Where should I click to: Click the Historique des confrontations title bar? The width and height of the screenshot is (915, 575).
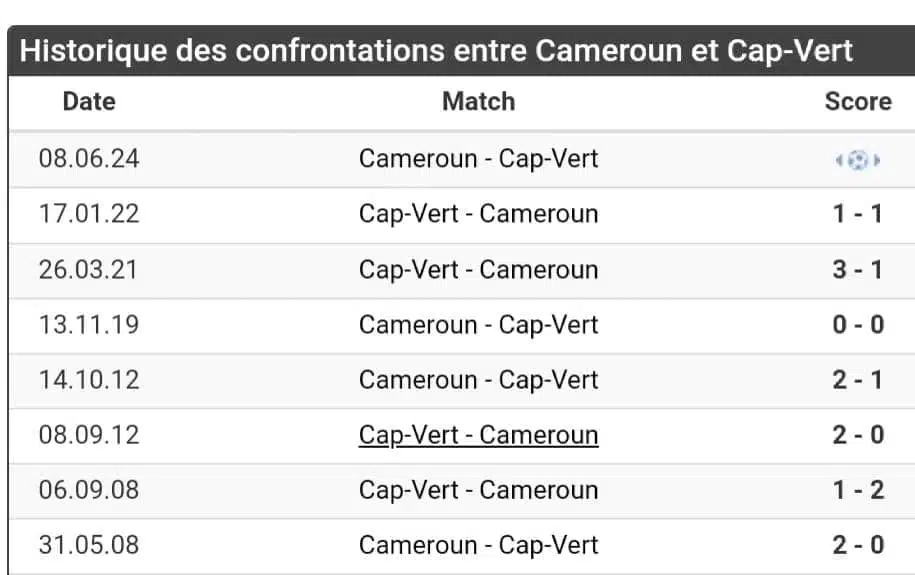[461, 50]
